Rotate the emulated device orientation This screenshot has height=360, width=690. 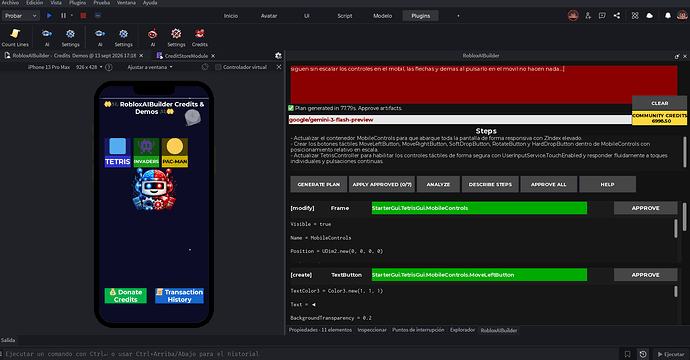205,67
